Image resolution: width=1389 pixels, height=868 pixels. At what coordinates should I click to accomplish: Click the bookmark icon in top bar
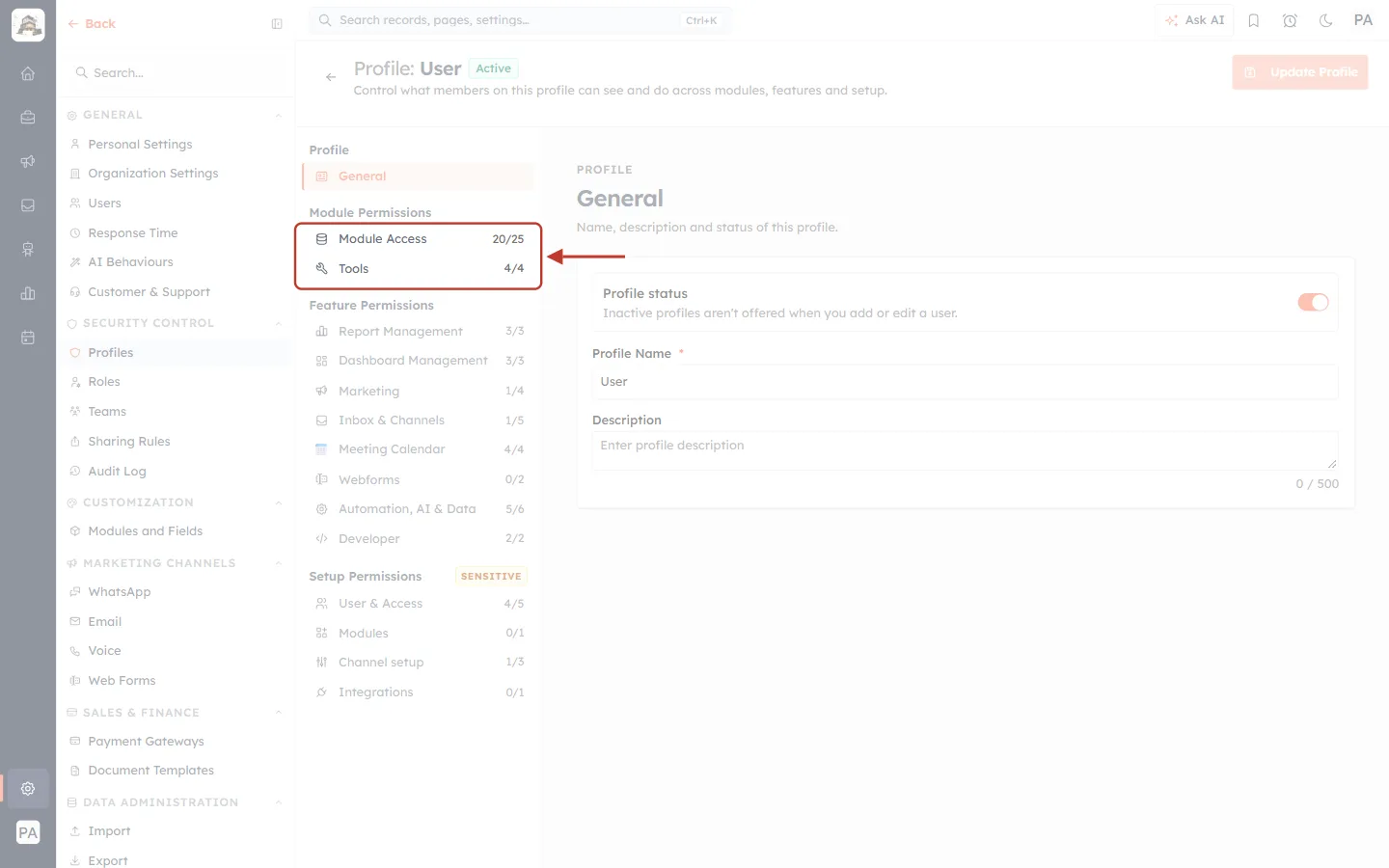(x=1254, y=20)
